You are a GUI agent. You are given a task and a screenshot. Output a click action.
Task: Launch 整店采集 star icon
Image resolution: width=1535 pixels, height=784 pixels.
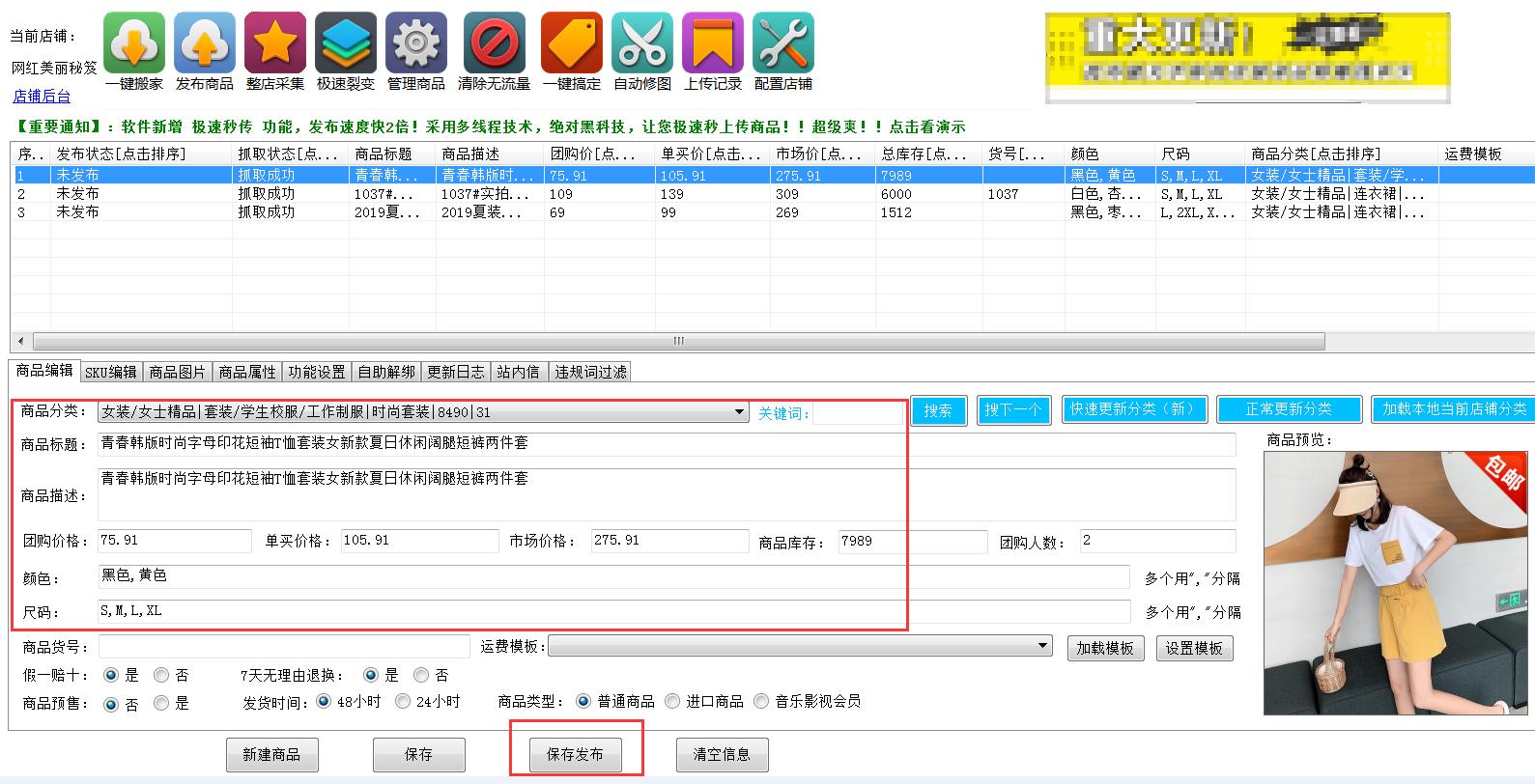[x=275, y=42]
